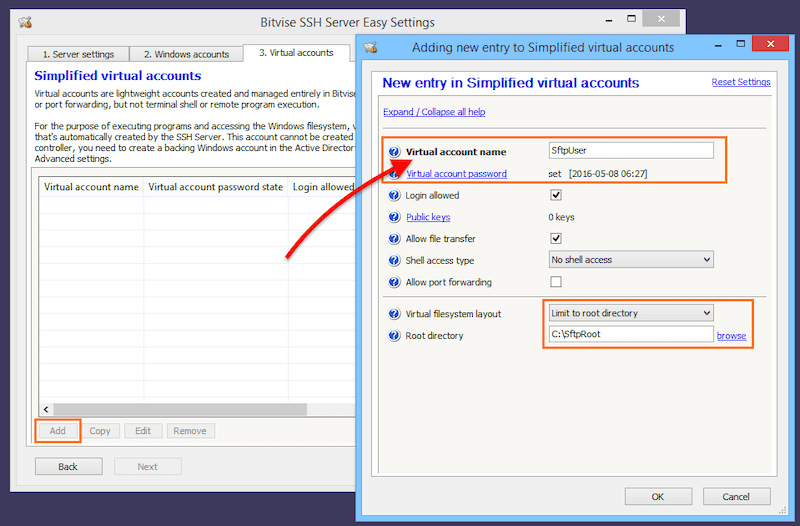Click Bitvise app icon in Easy Settings title bar
Screen dimensions: 800x526
tap(25, 22)
